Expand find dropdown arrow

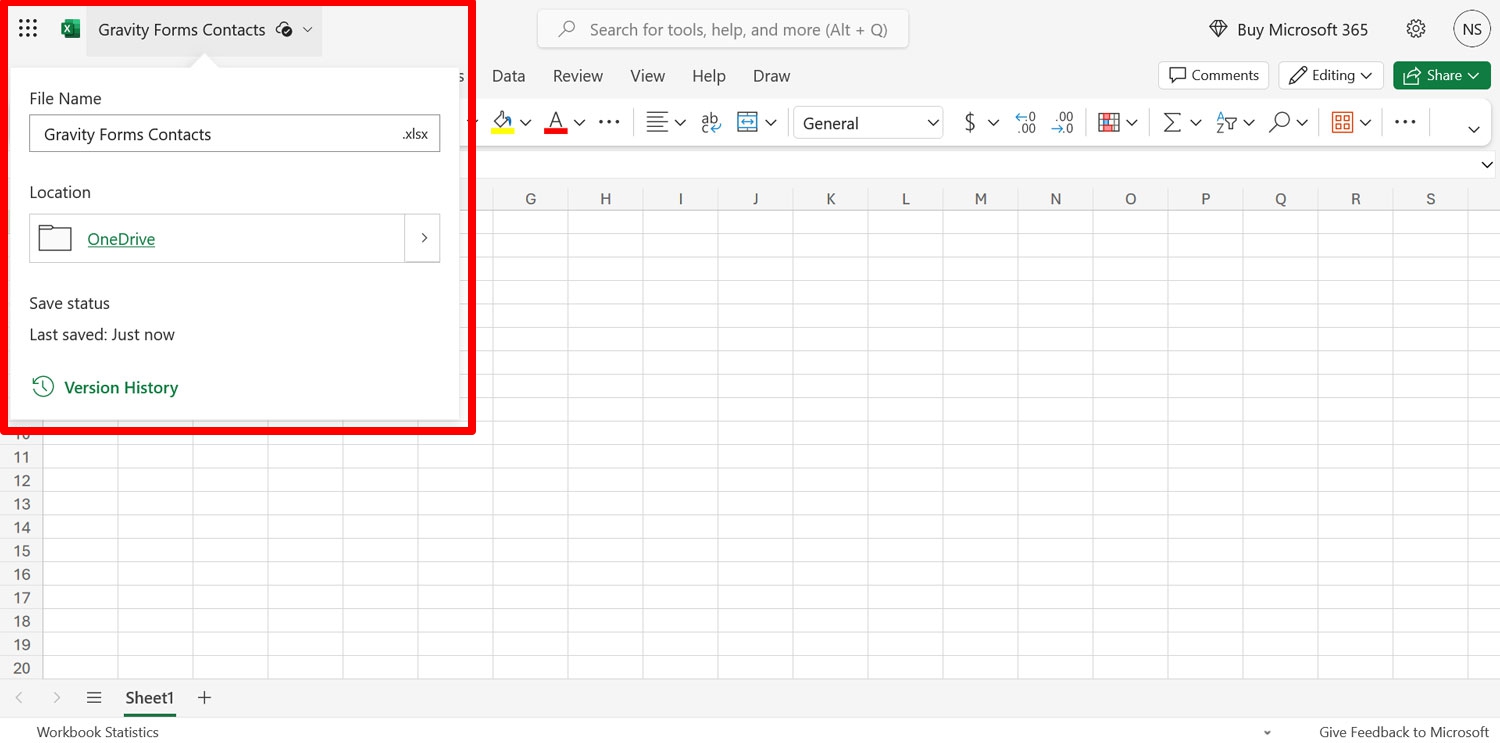[1302, 123]
